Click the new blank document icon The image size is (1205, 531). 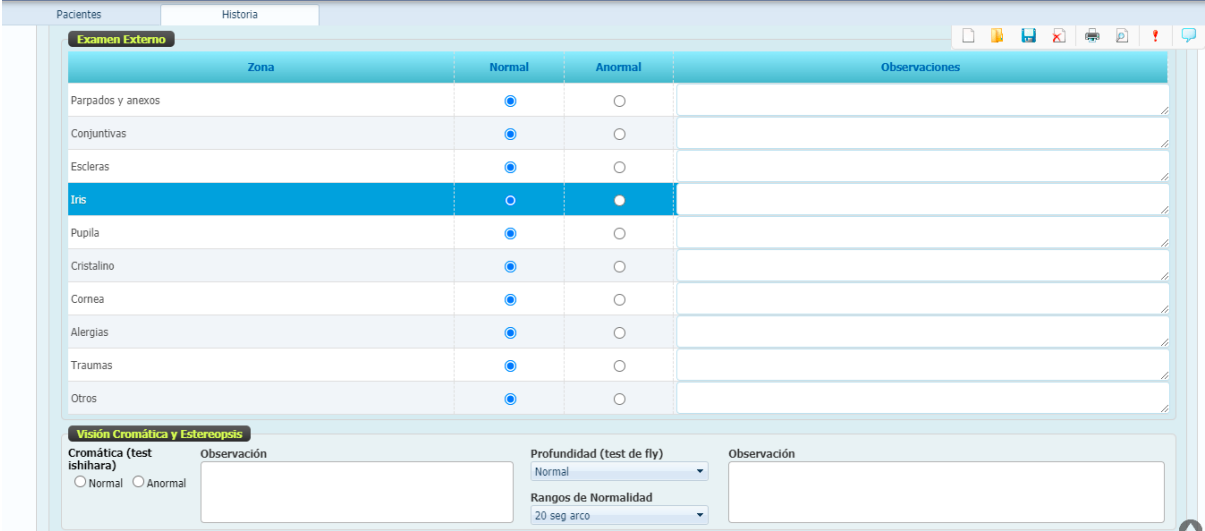point(968,36)
